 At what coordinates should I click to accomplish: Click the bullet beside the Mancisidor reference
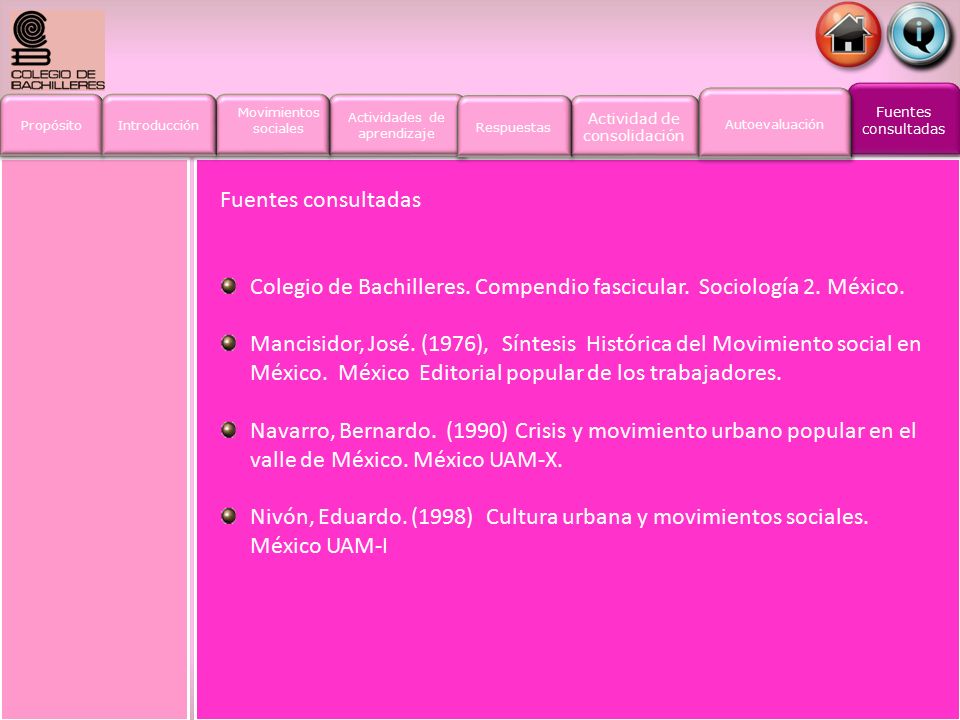[x=228, y=343]
